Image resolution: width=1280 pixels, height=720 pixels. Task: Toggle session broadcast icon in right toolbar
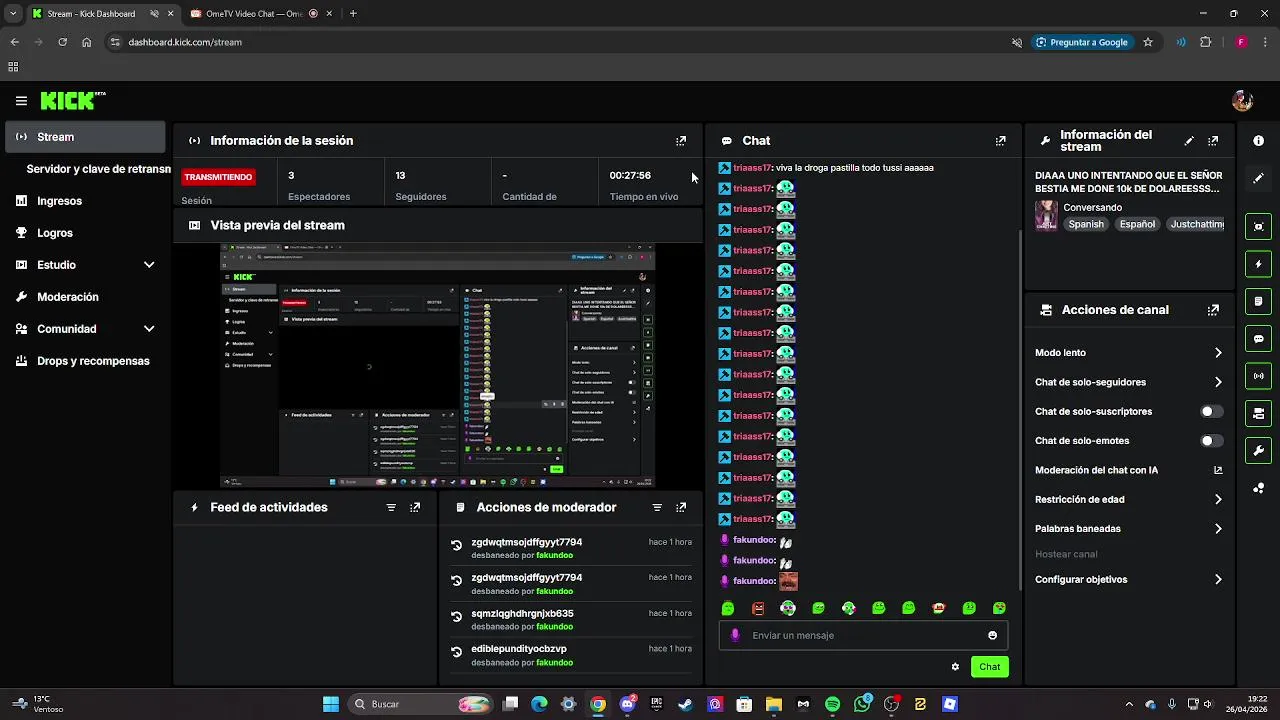[x=1258, y=376]
